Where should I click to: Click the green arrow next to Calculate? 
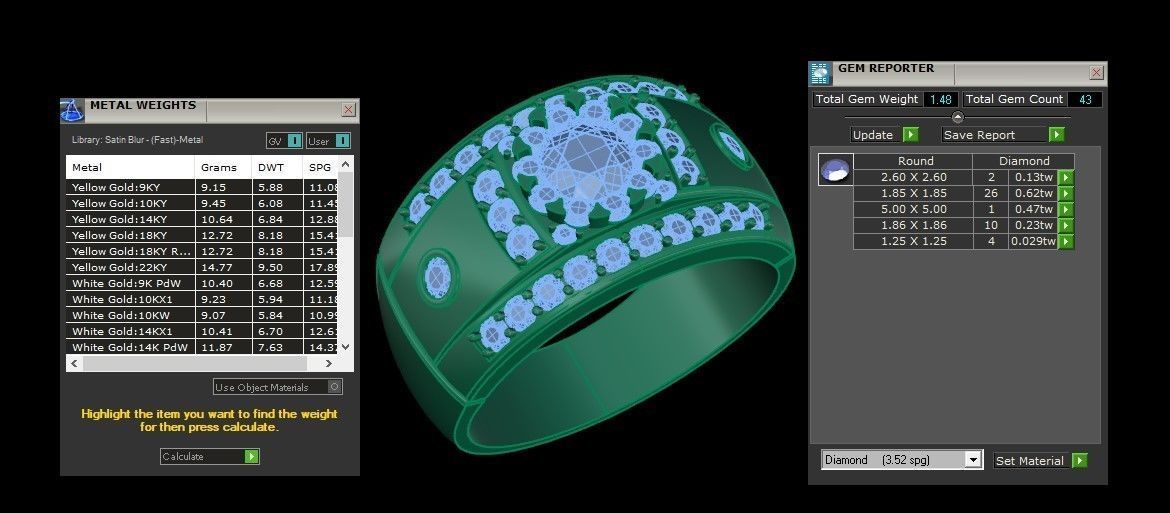(251, 456)
